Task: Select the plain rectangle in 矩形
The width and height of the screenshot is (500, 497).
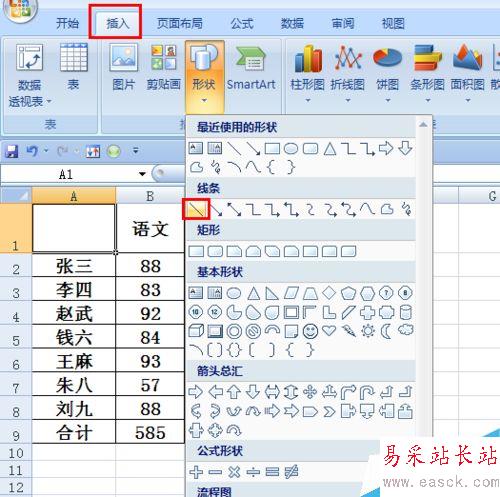Action: coord(196,251)
